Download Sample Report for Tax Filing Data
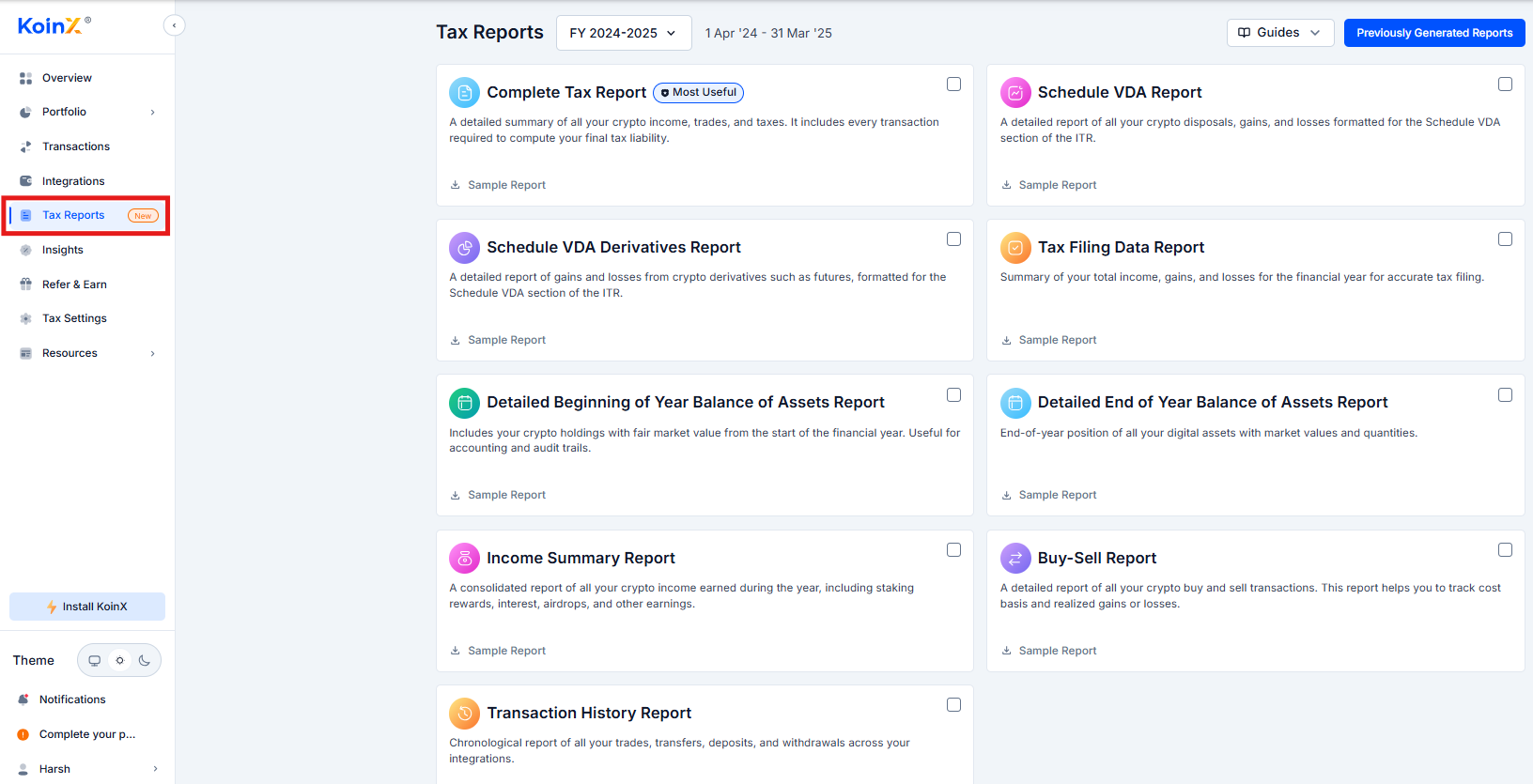Viewport: 1533px width, 784px height. click(1049, 340)
